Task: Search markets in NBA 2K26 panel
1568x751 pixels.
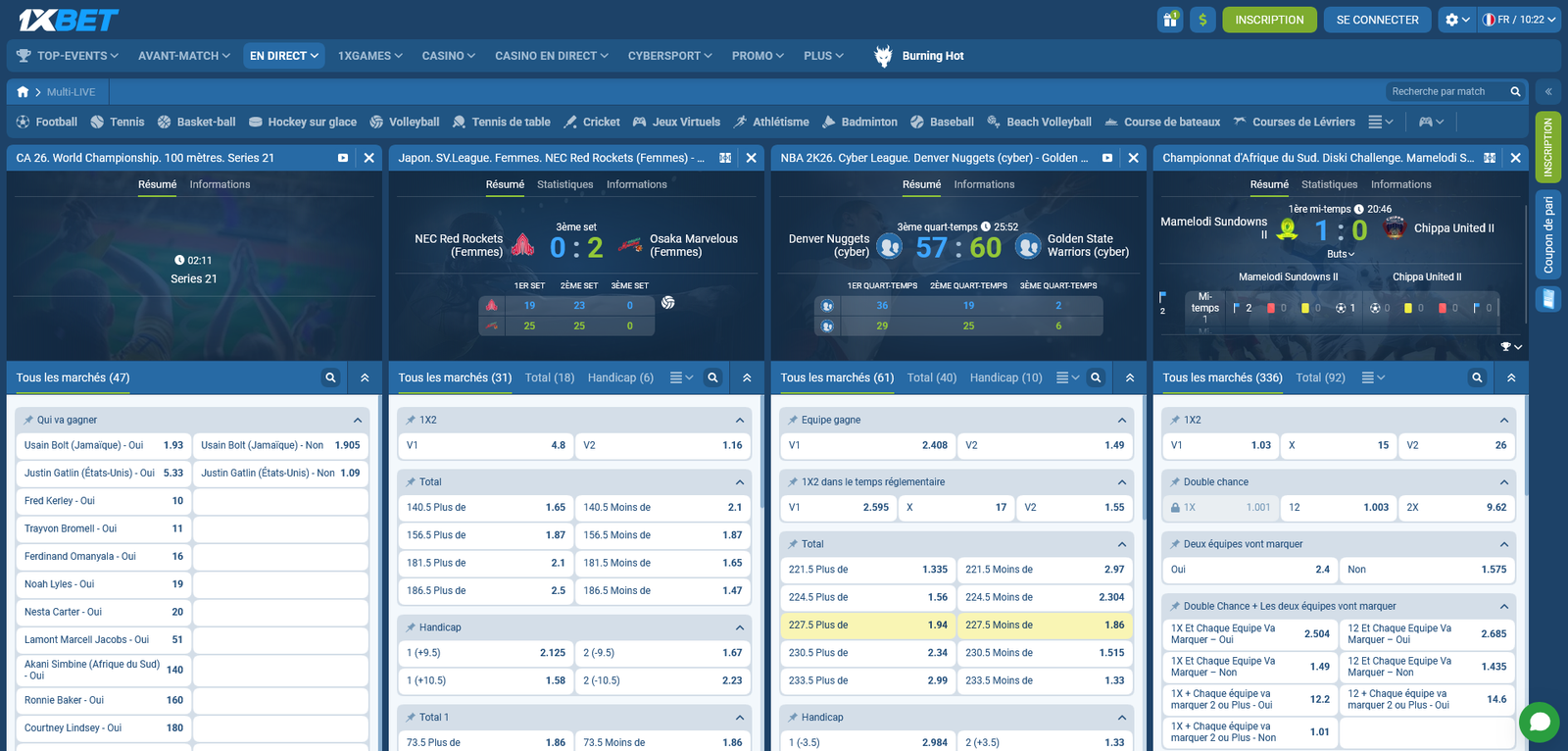Action: pos(1096,377)
